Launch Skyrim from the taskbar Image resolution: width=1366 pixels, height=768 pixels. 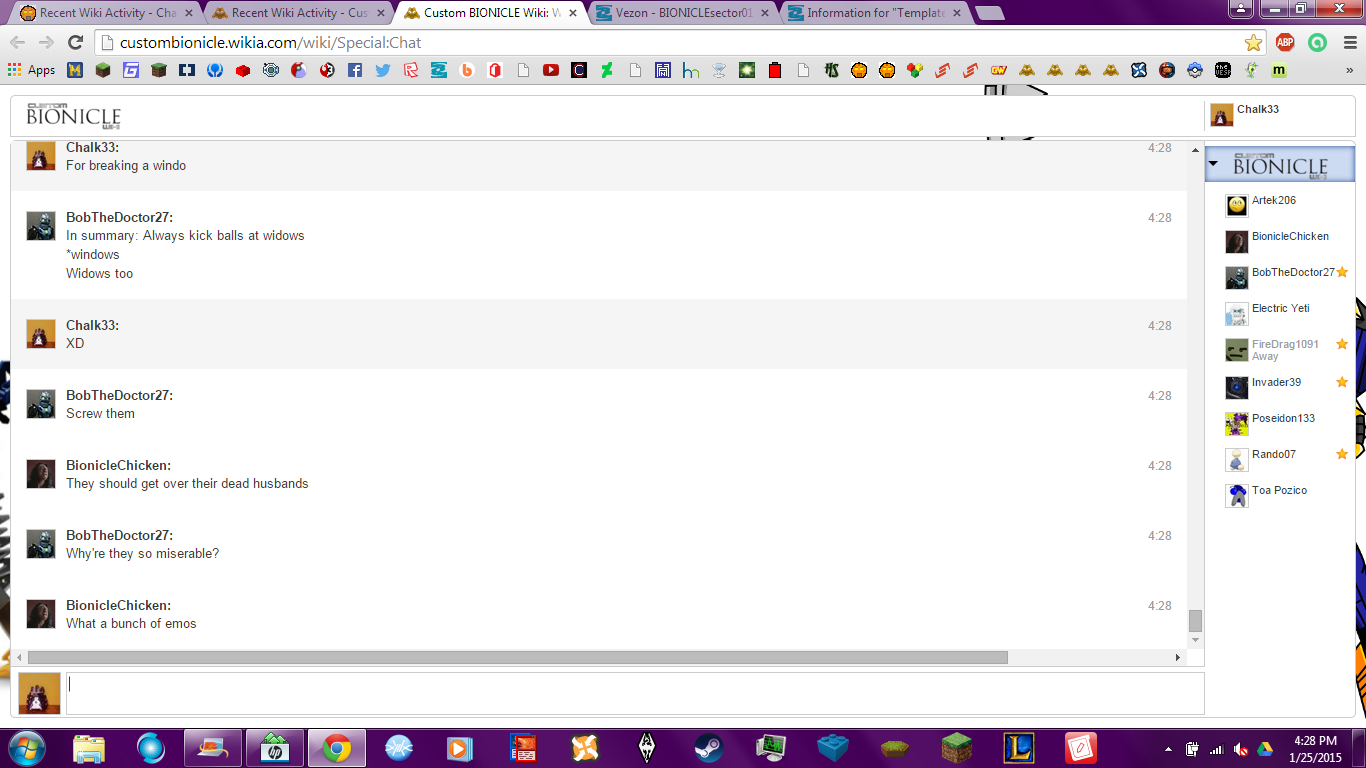647,748
